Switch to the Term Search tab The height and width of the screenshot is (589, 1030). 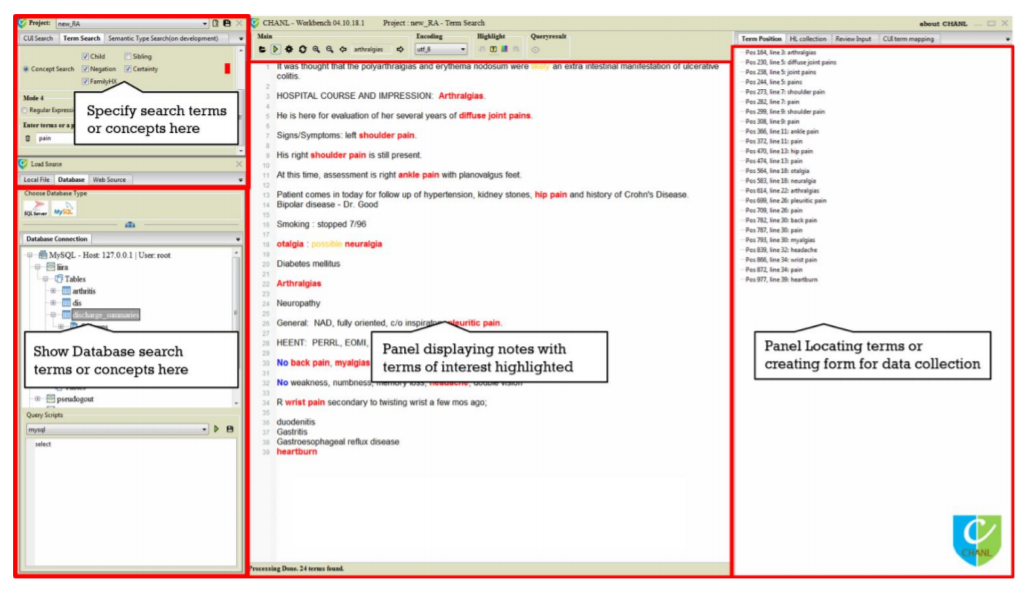tap(81, 39)
